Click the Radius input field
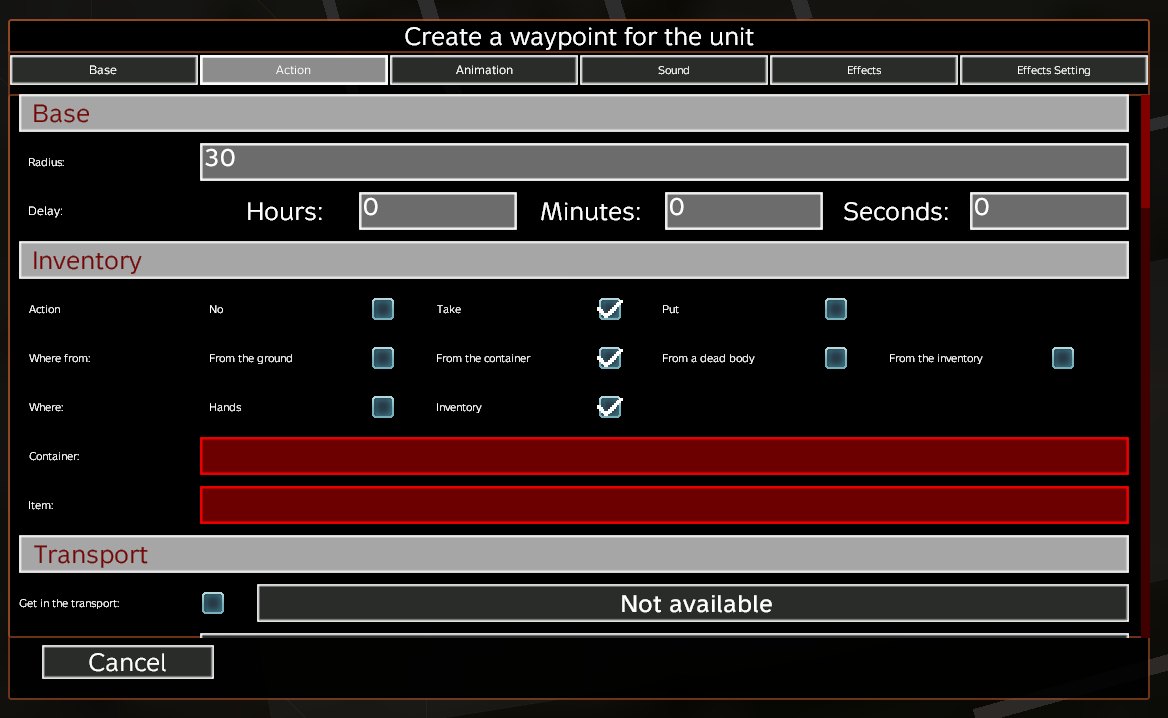The image size is (1168, 718). pos(664,162)
